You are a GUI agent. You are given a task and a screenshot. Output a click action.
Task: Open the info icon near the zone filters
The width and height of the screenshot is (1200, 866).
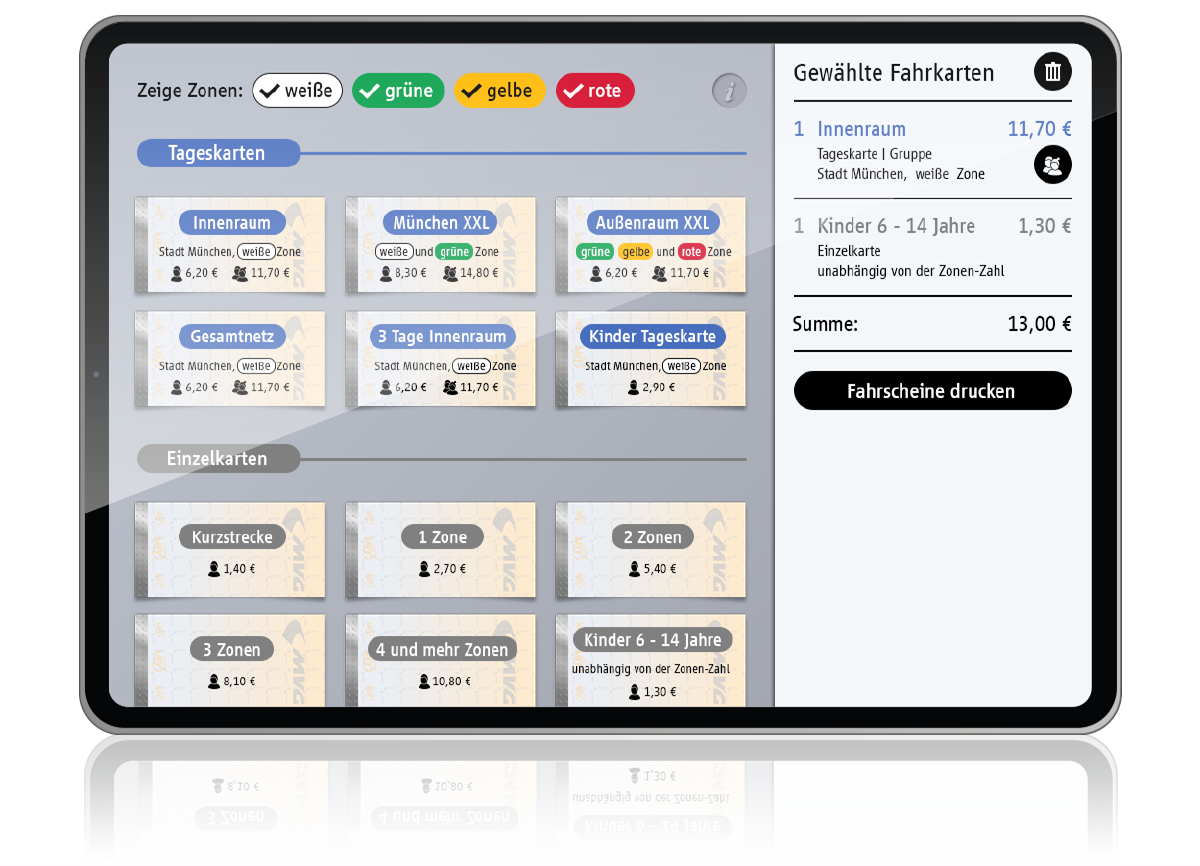(729, 91)
